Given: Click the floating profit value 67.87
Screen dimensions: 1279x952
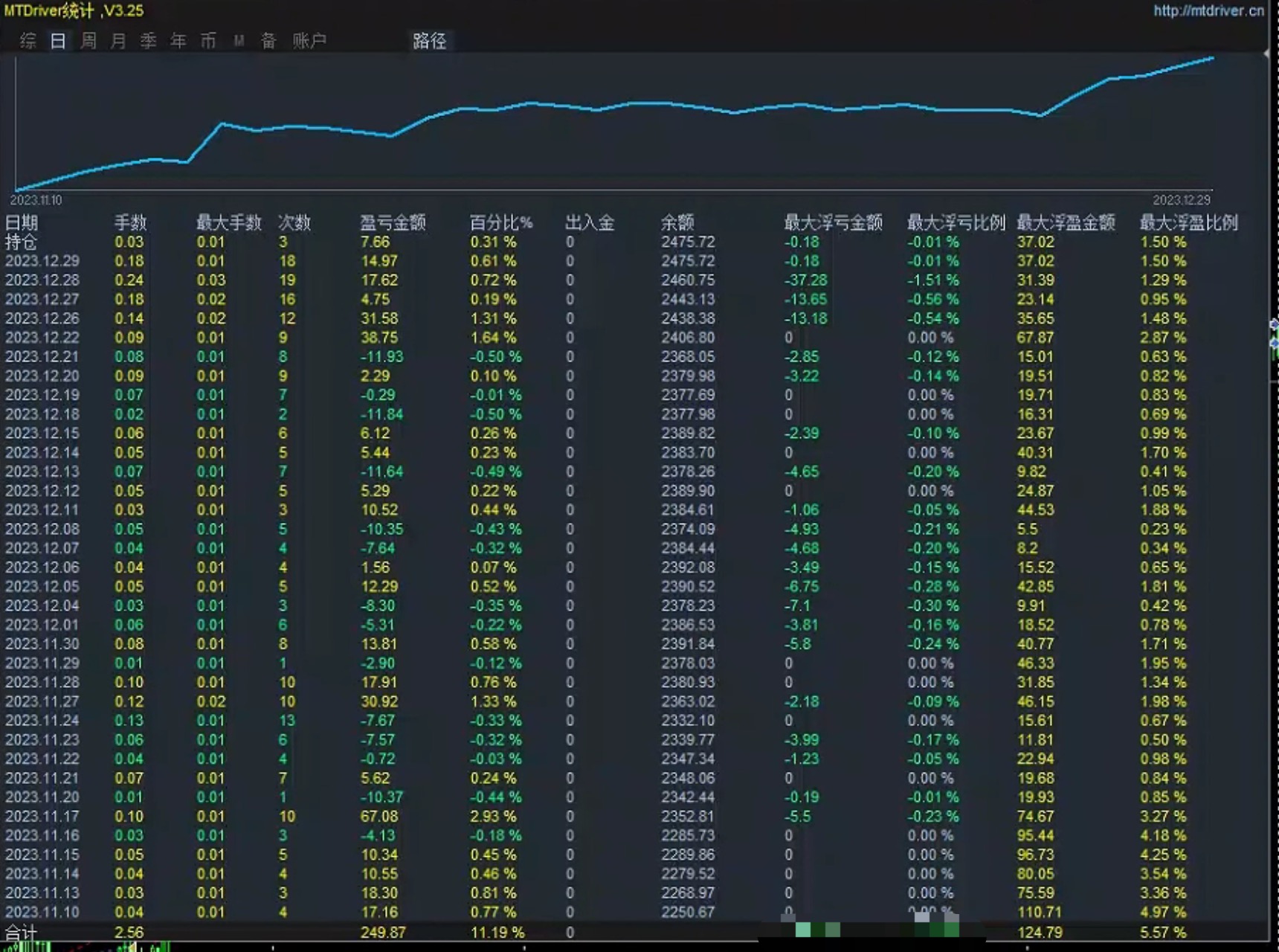Looking at the screenshot, I should tap(1036, 338).
